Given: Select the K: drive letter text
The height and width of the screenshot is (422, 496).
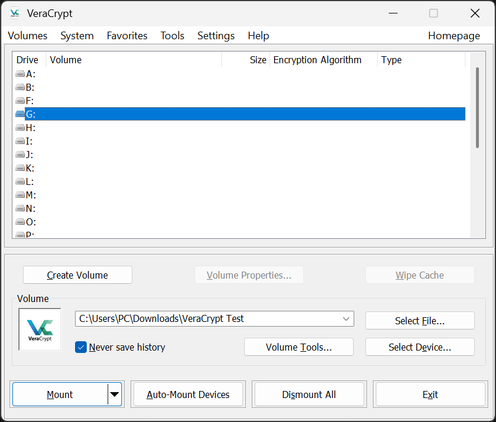Looking at the screenshot, I should (x=30, y=168).
